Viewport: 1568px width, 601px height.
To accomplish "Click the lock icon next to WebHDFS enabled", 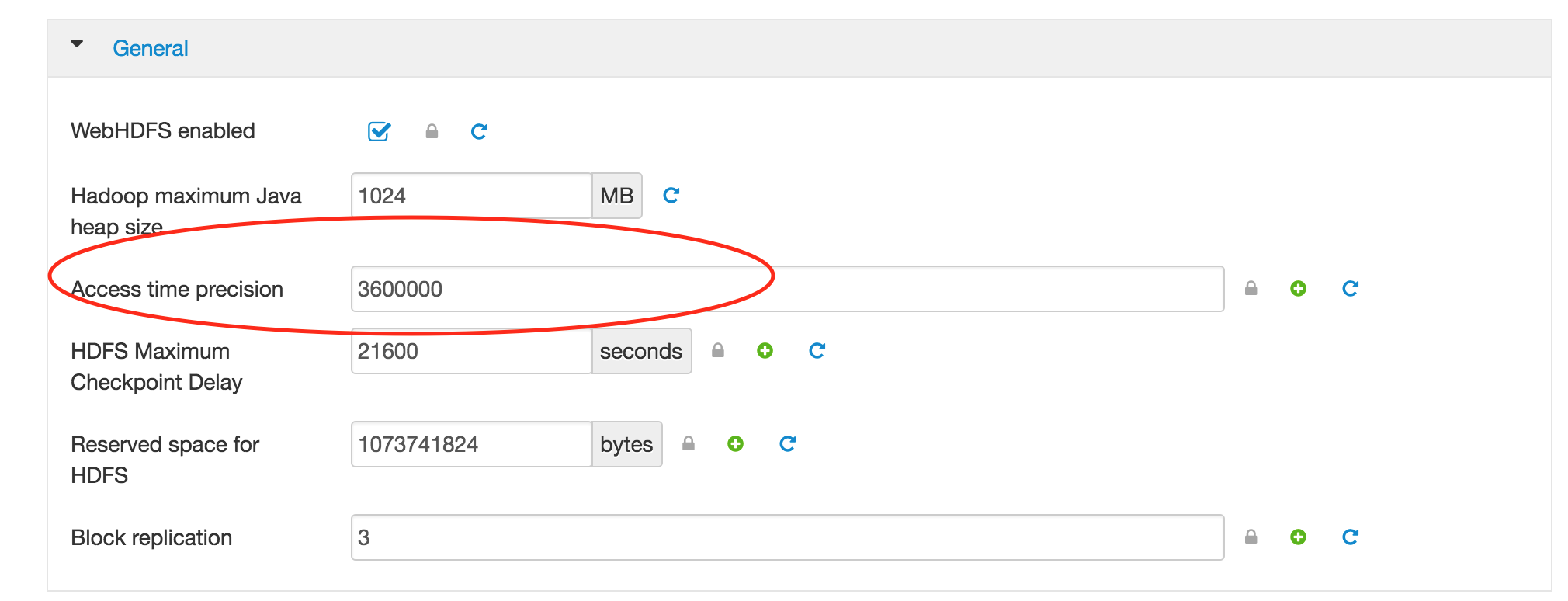I will click(432, 131).
